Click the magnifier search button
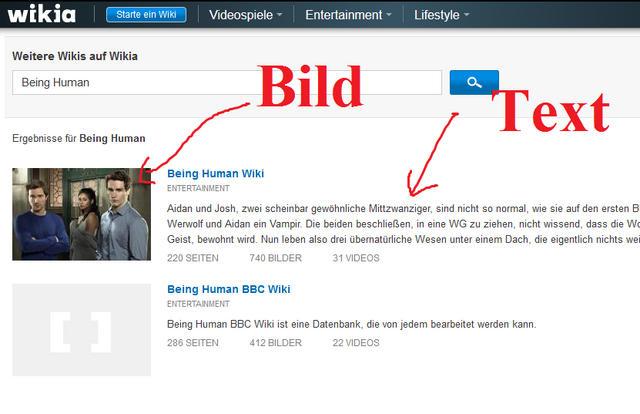The image size is (640, 414). pyautogui.click(x=474, y=82)
